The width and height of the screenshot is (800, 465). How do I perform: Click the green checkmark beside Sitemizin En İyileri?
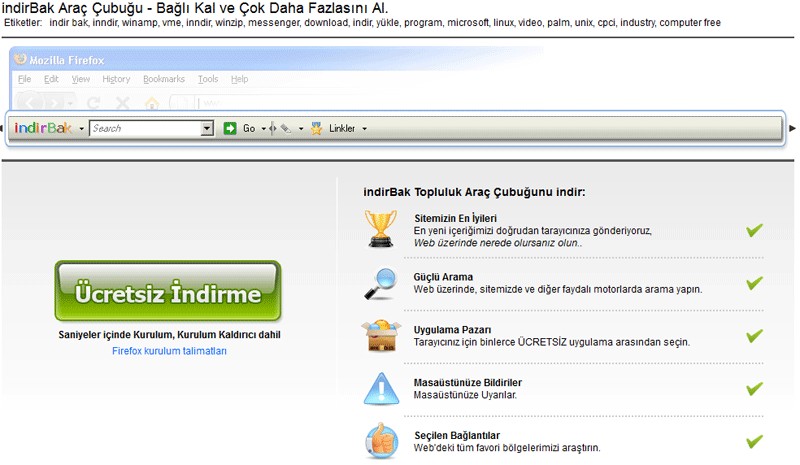point(755,230)
